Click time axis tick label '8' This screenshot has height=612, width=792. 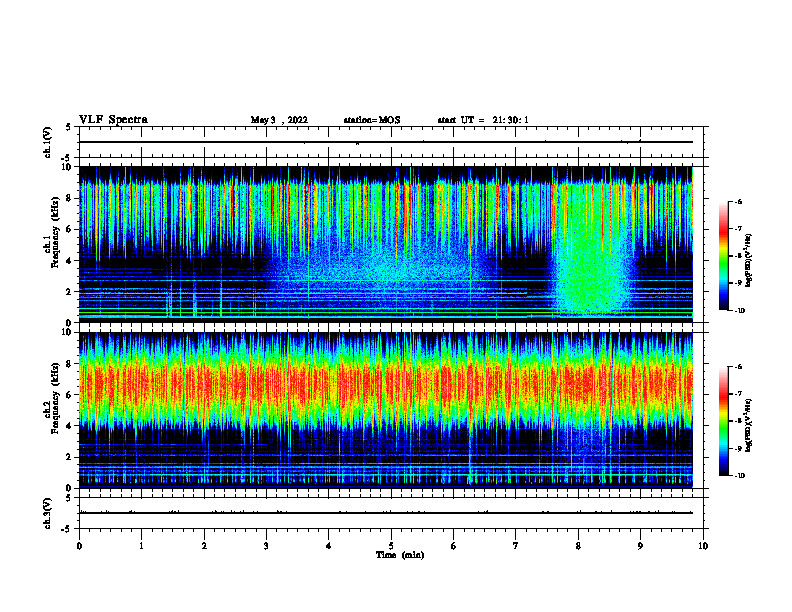[x=578, y=546]
